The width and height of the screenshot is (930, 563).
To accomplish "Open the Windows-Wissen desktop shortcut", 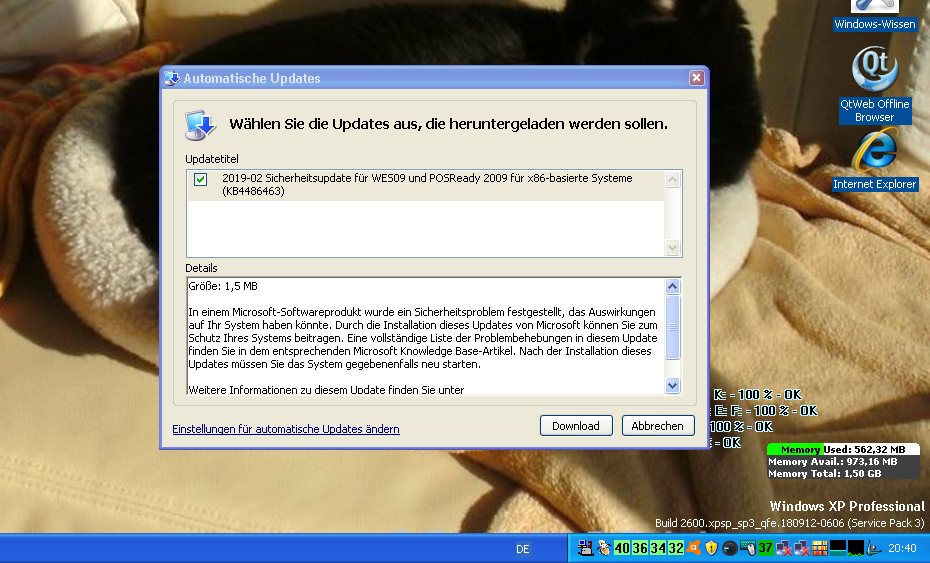I will tap(875, 16).
